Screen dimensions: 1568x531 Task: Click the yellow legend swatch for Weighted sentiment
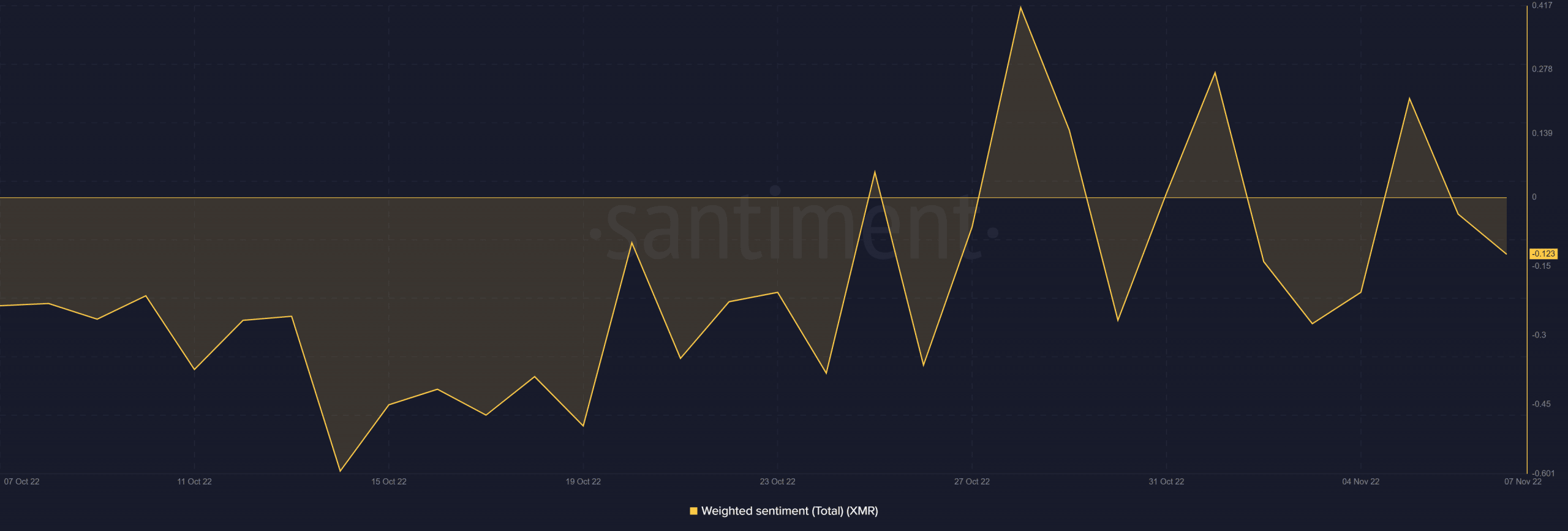tap(693, 511)
